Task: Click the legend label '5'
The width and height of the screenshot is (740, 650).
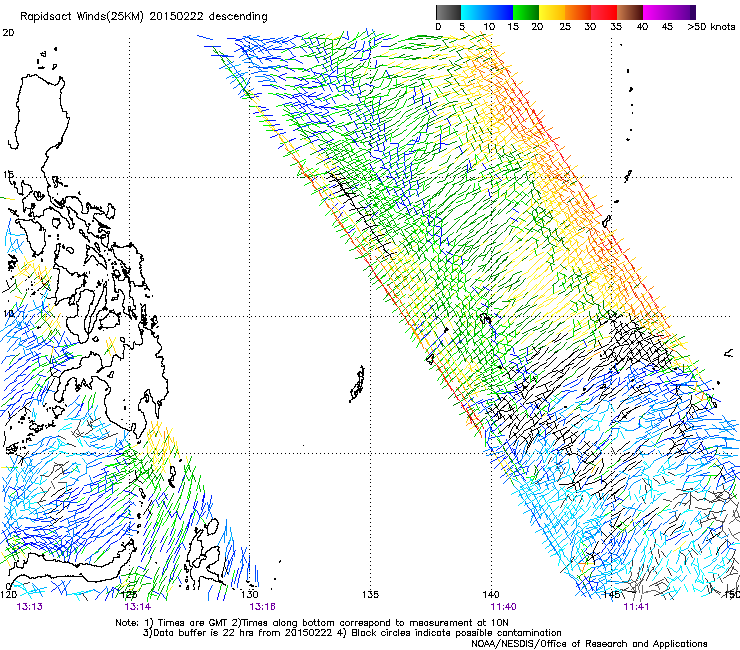Action: click(x=462, y=27)
